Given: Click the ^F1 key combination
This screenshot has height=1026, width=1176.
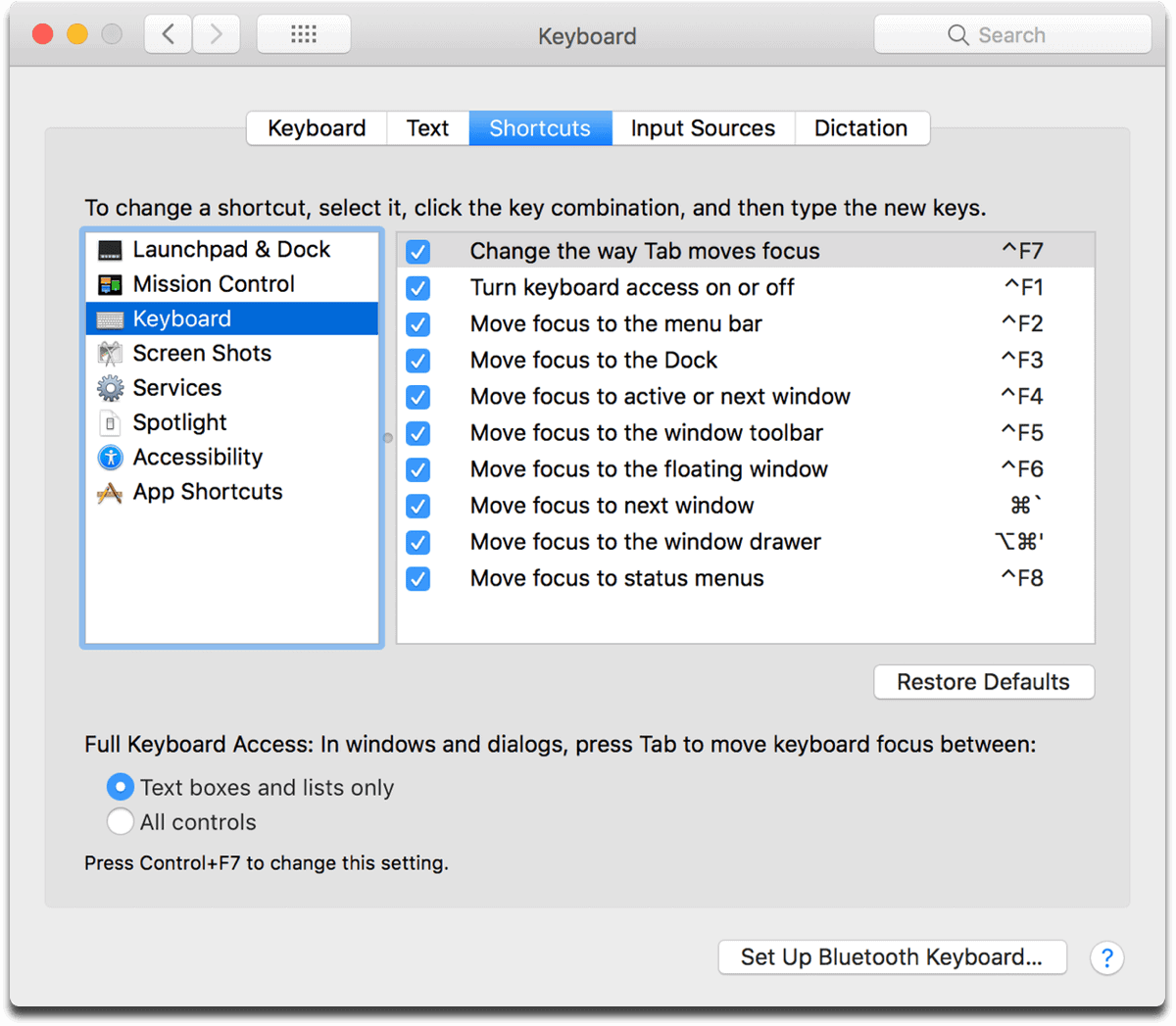Looking at the screenshot, I should pos(1024,288).
